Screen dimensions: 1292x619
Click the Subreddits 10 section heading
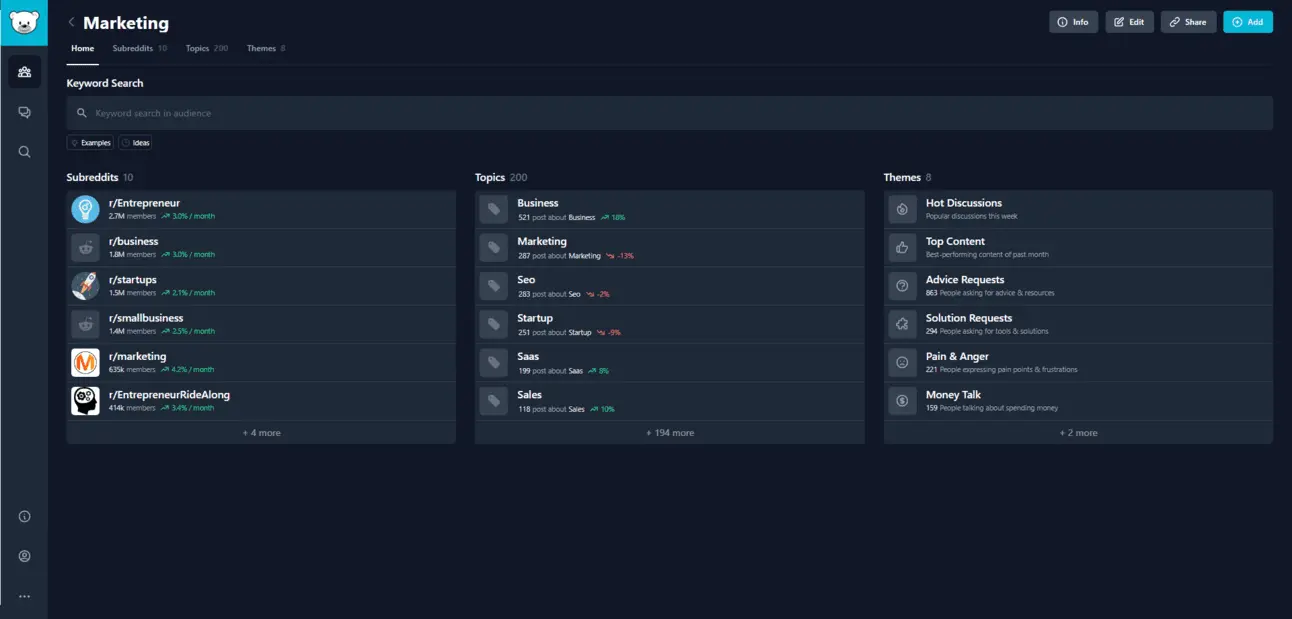[x=100, y=177]
